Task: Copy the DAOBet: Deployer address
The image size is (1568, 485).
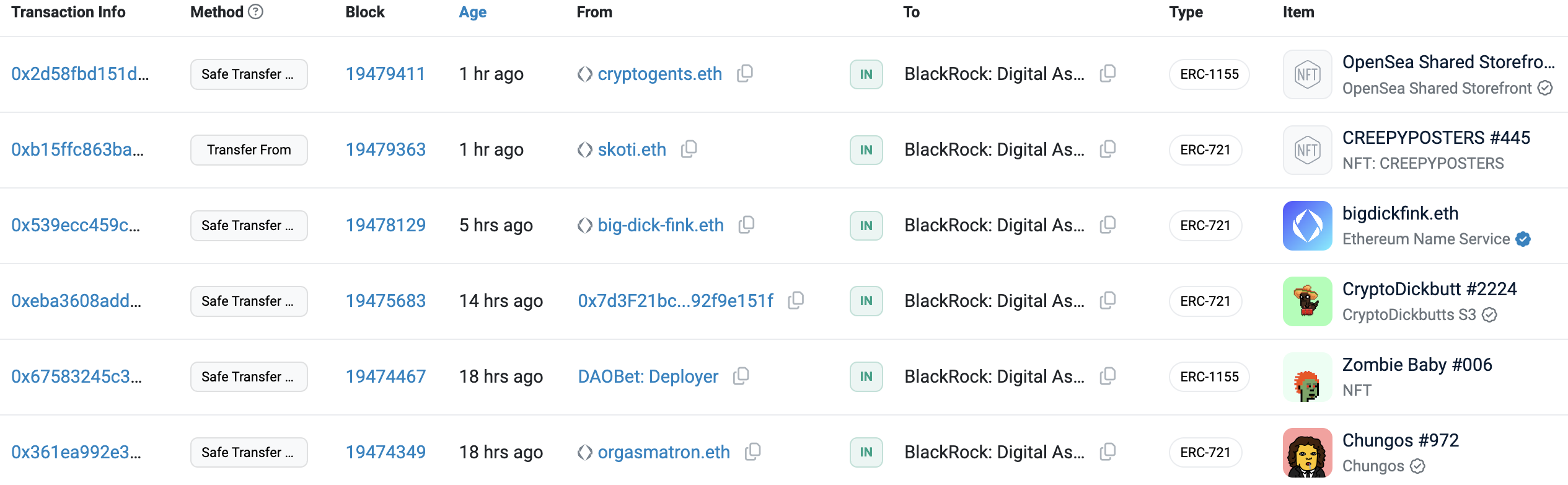Action: click(x=741, y=376)
